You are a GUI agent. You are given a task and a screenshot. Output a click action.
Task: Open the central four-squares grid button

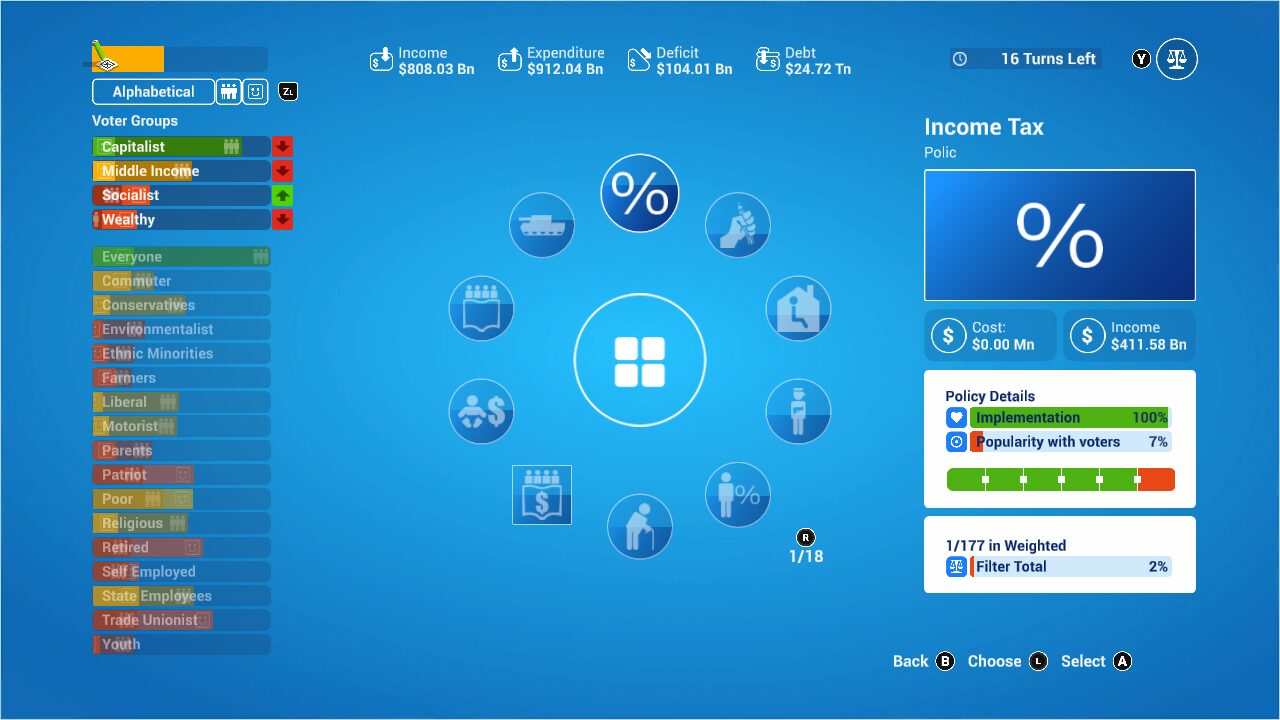pos(640,360)
